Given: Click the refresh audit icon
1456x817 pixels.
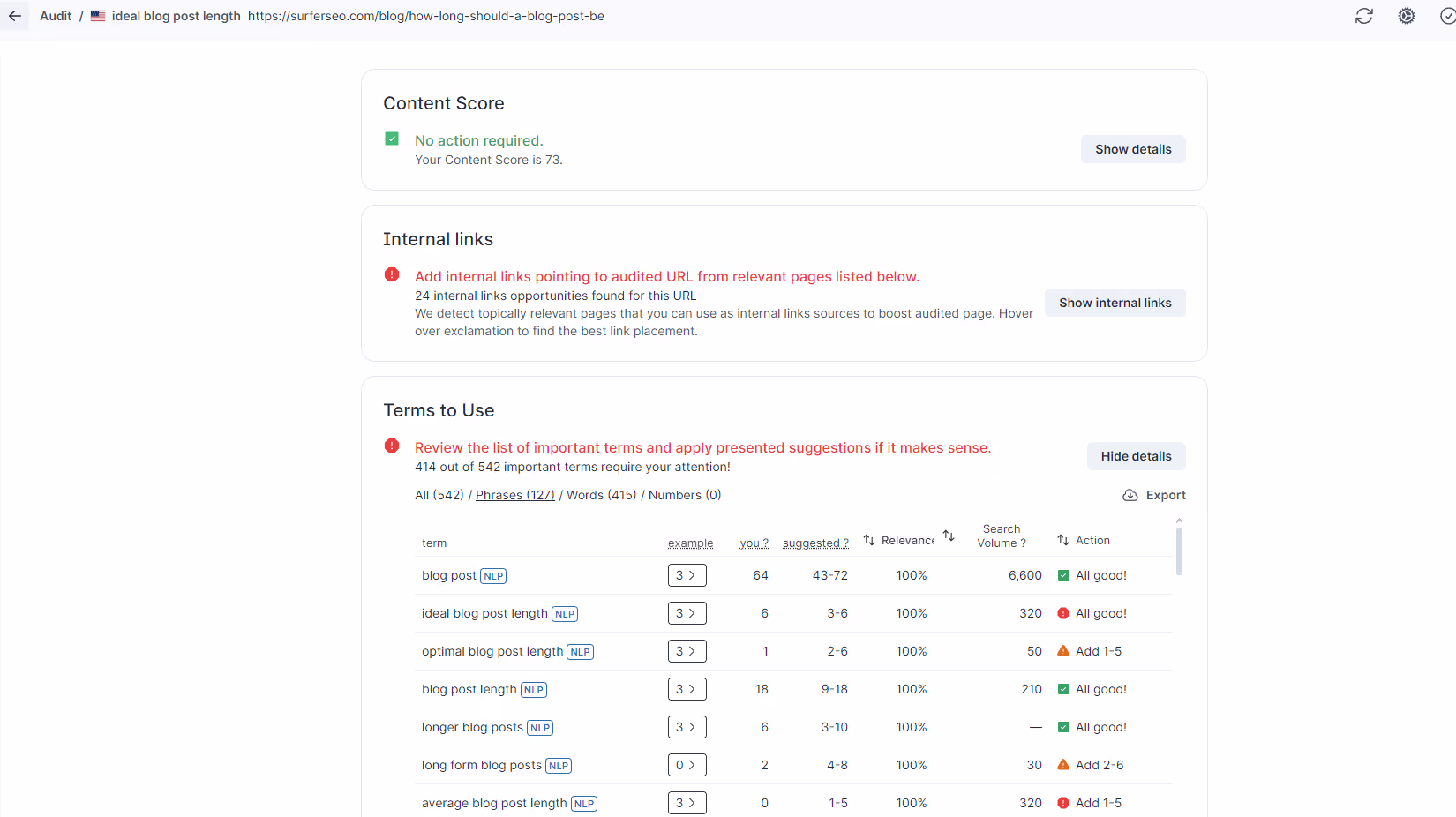Looking at the screenshot, I should click(1364, 16).
